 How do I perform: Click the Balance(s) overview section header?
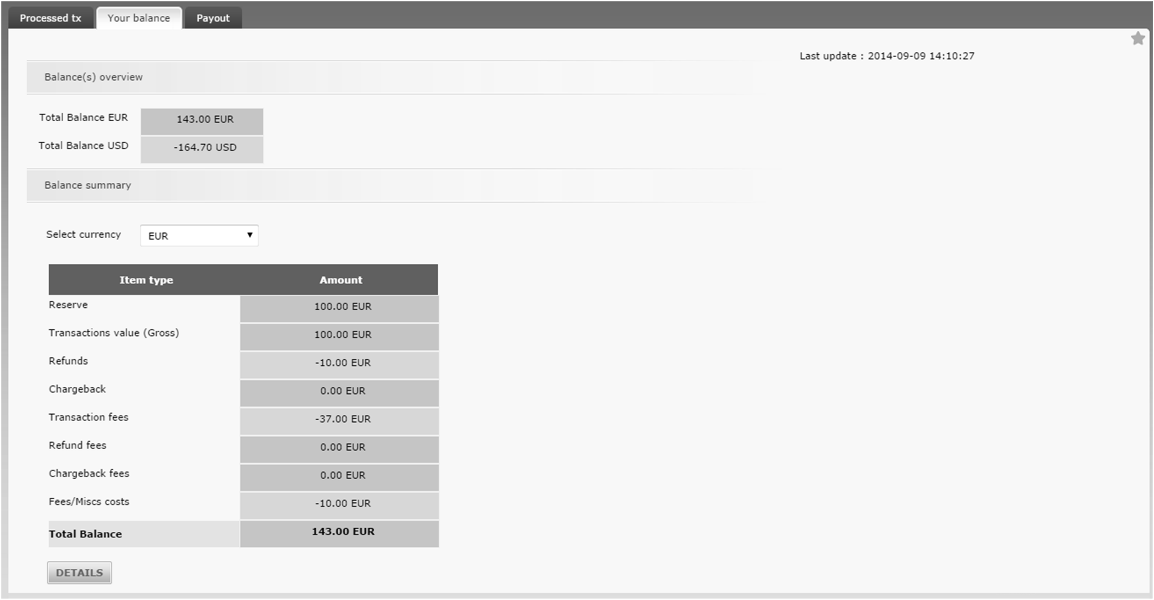[x=93, y=77]
